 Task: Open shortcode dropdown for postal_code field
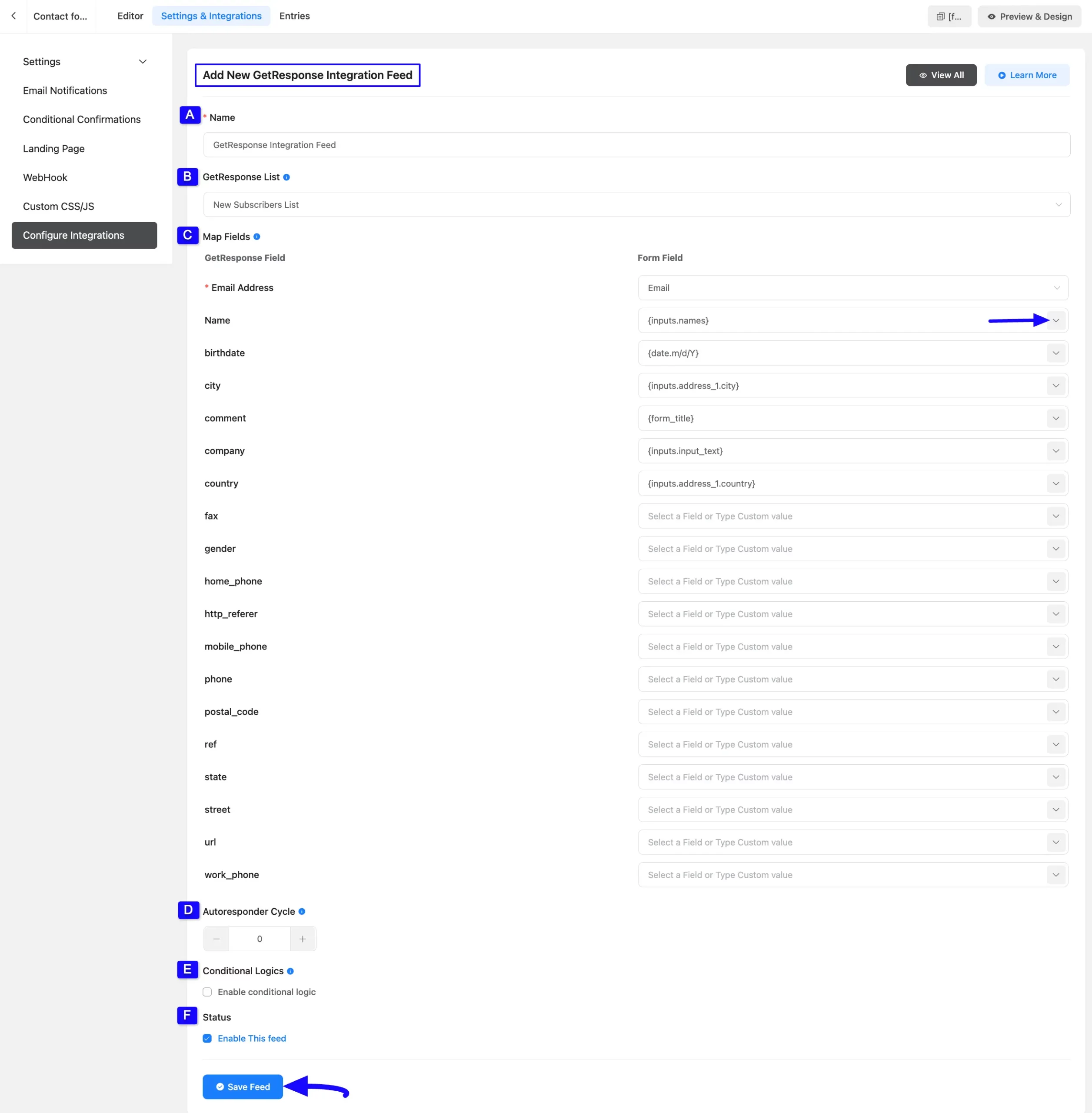1055,712
